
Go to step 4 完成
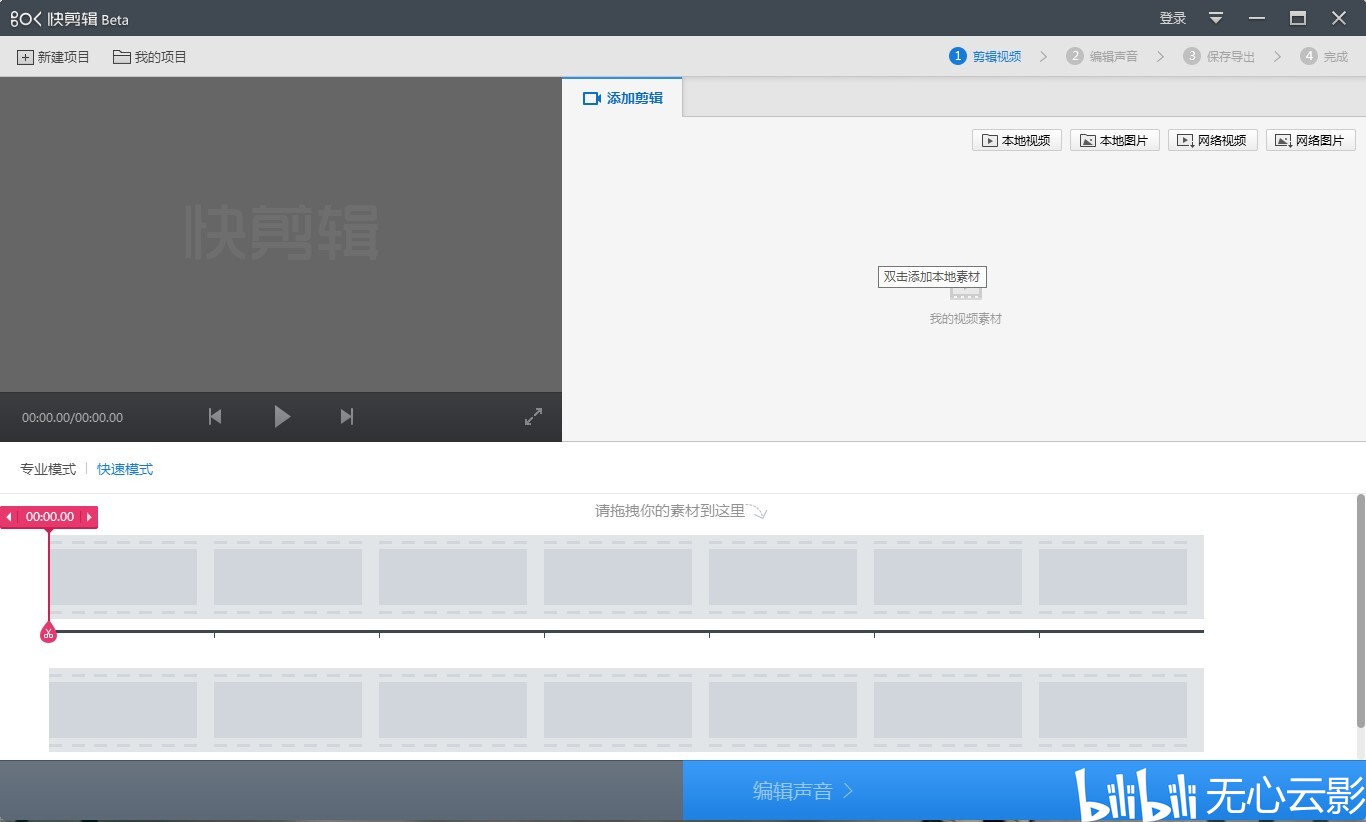click(x=1324, y=56)
